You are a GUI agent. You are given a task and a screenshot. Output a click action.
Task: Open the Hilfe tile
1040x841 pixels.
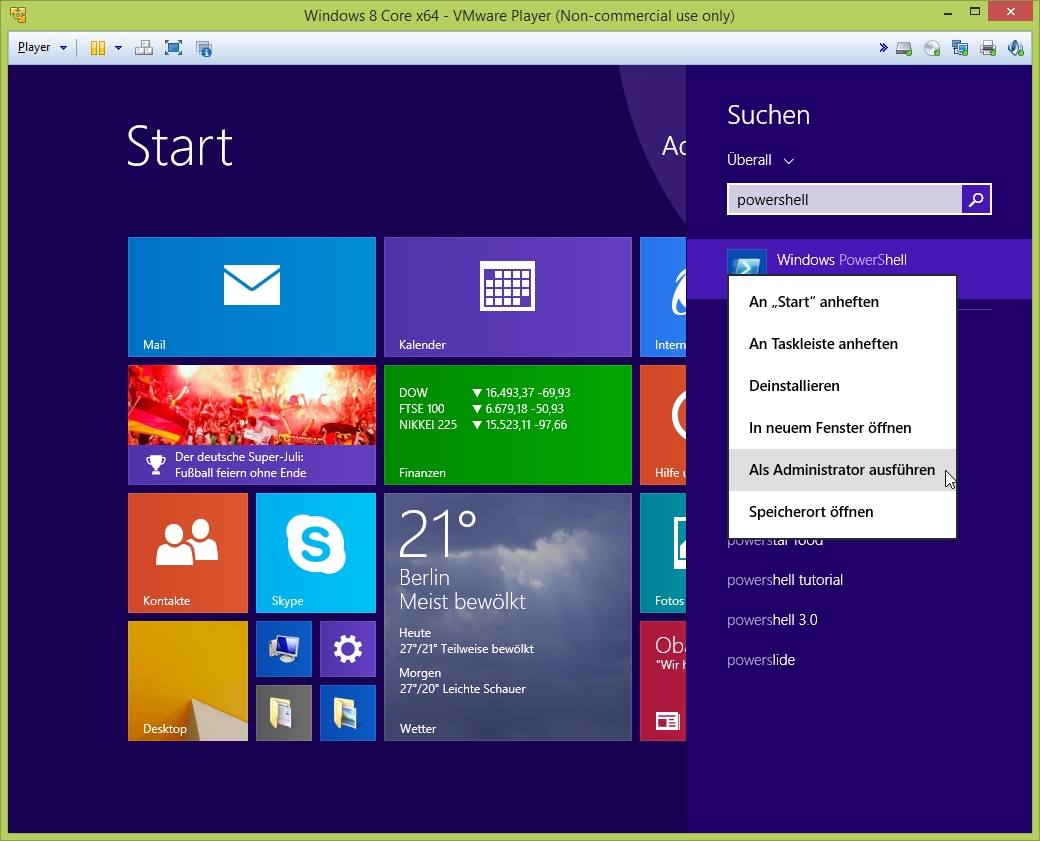[x=663, y=424]
